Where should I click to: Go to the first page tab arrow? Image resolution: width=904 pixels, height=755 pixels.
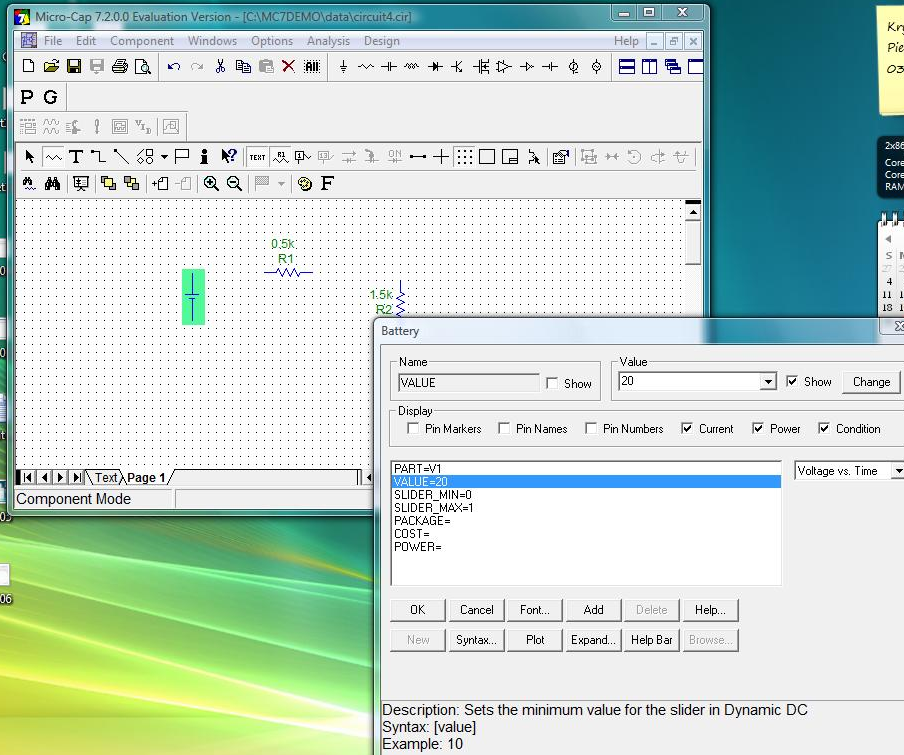tap(27, 477)
